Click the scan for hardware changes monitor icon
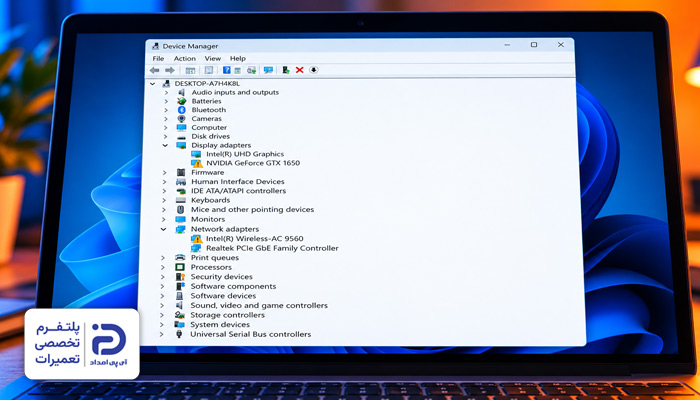700x400 pixels. point(268,70)
